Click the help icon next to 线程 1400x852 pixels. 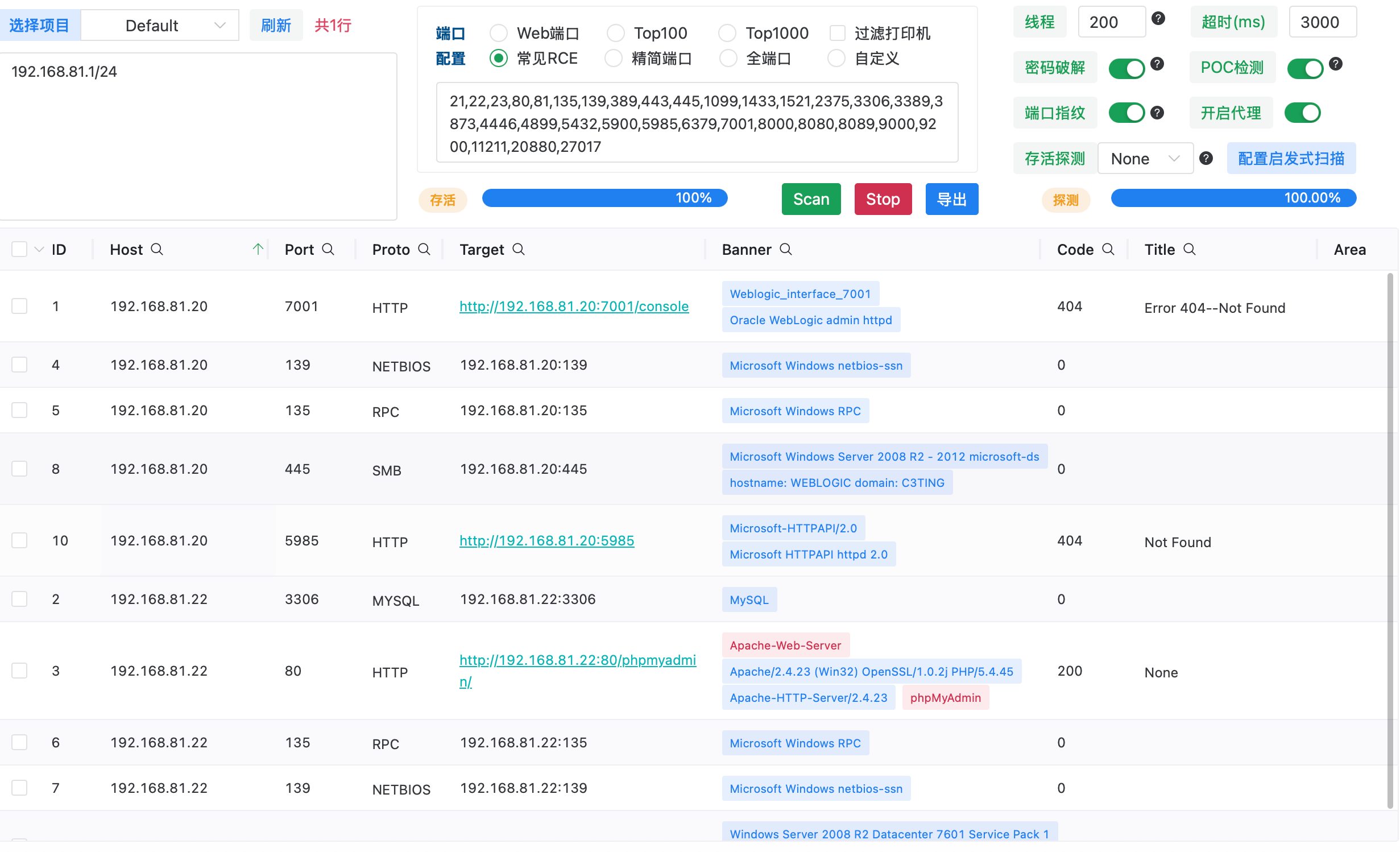tap(1158, 19)
